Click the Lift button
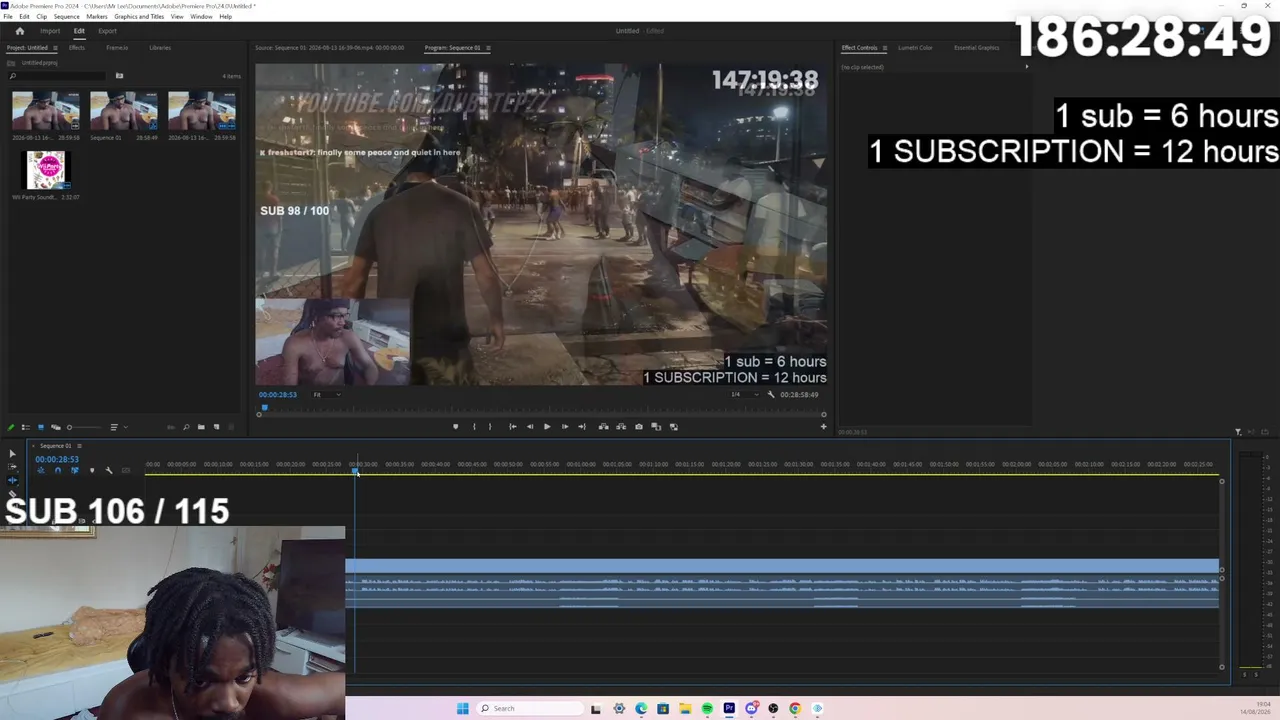This screenshot has height=720, width=1280. (x=604, y=427)
